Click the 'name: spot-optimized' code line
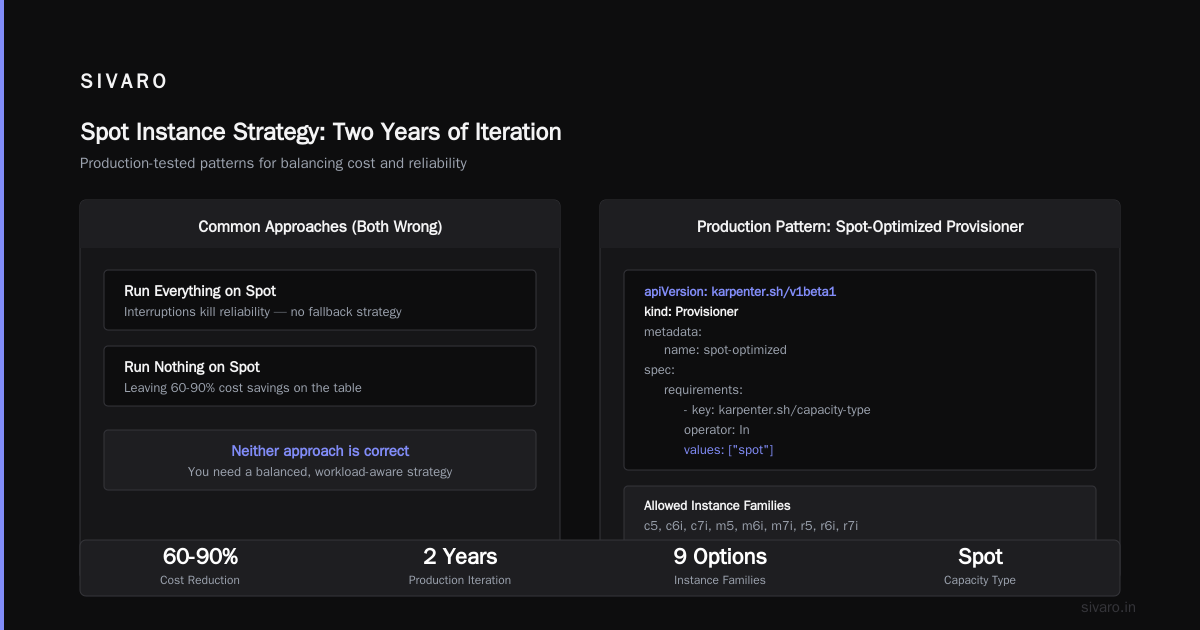This screenshot has height=630, width=1200. pos(725,350)
